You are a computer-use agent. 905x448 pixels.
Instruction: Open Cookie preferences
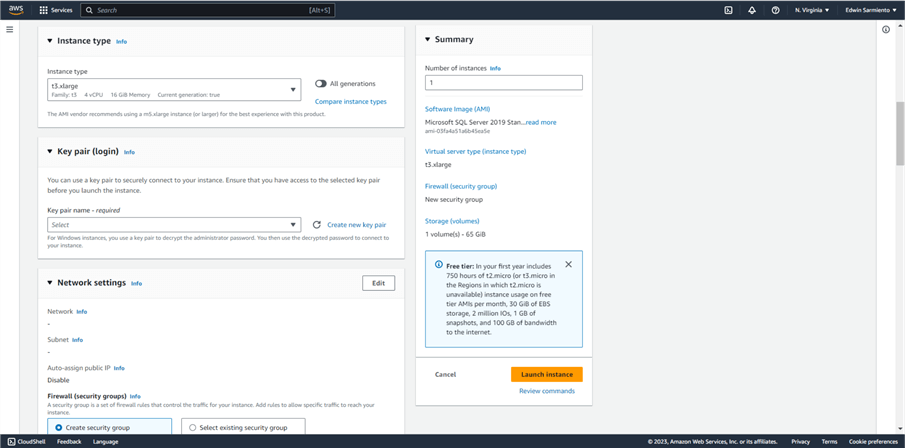873,442
